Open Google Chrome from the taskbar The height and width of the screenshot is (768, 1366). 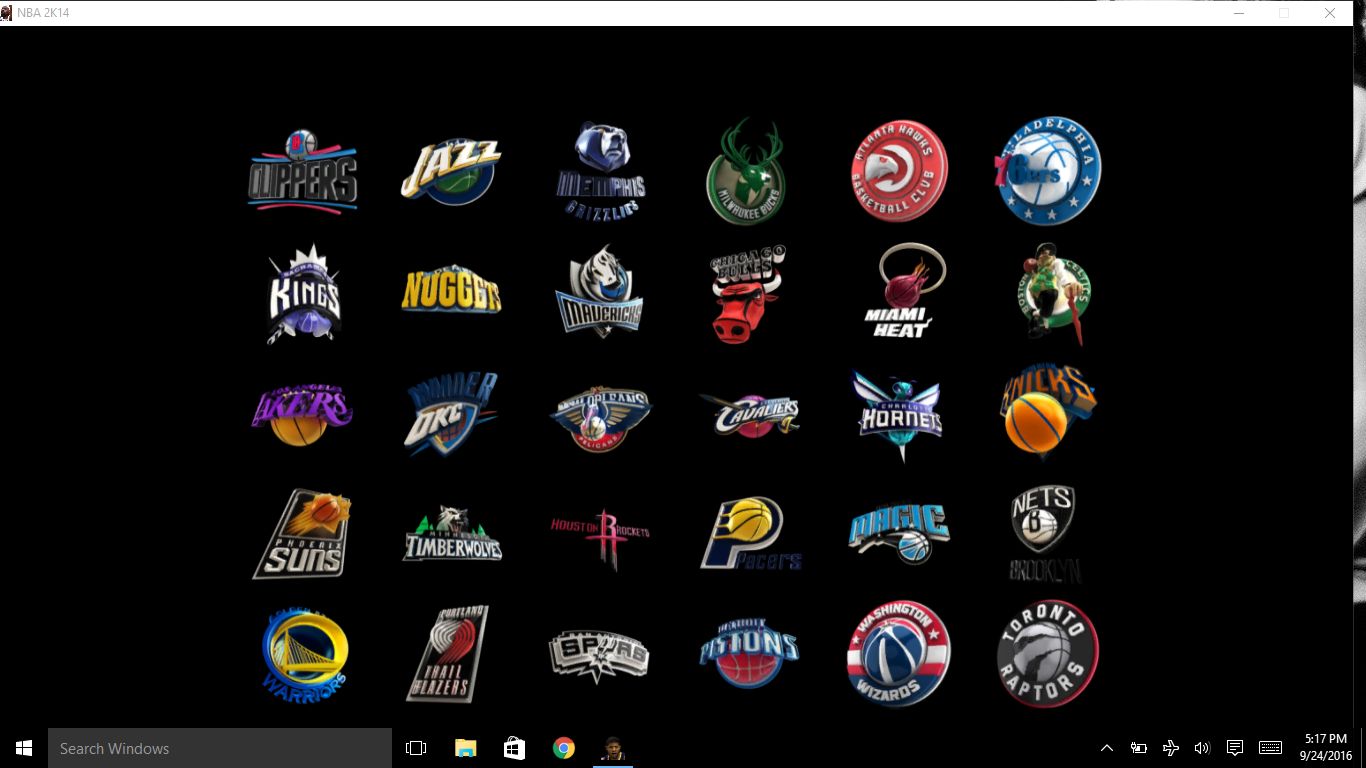[564, 748]
